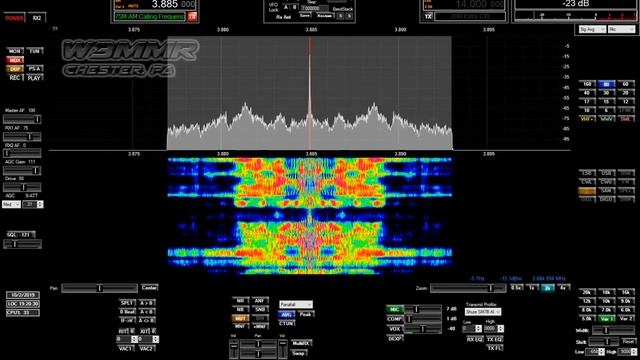This screenshot has width=640, height=360.
Task: Toggle the blue AVG averaging button
Action: point(286,314)
